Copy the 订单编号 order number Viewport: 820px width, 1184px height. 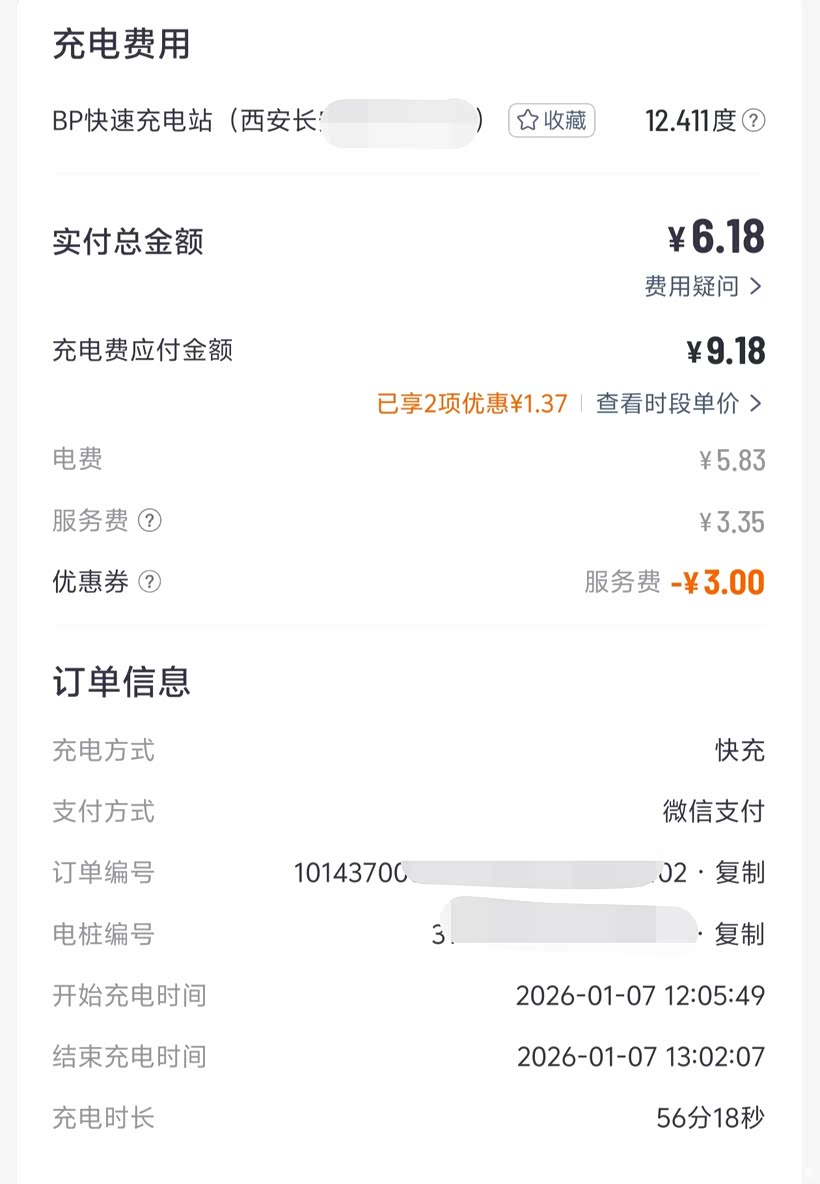click(x=740, y=873)
